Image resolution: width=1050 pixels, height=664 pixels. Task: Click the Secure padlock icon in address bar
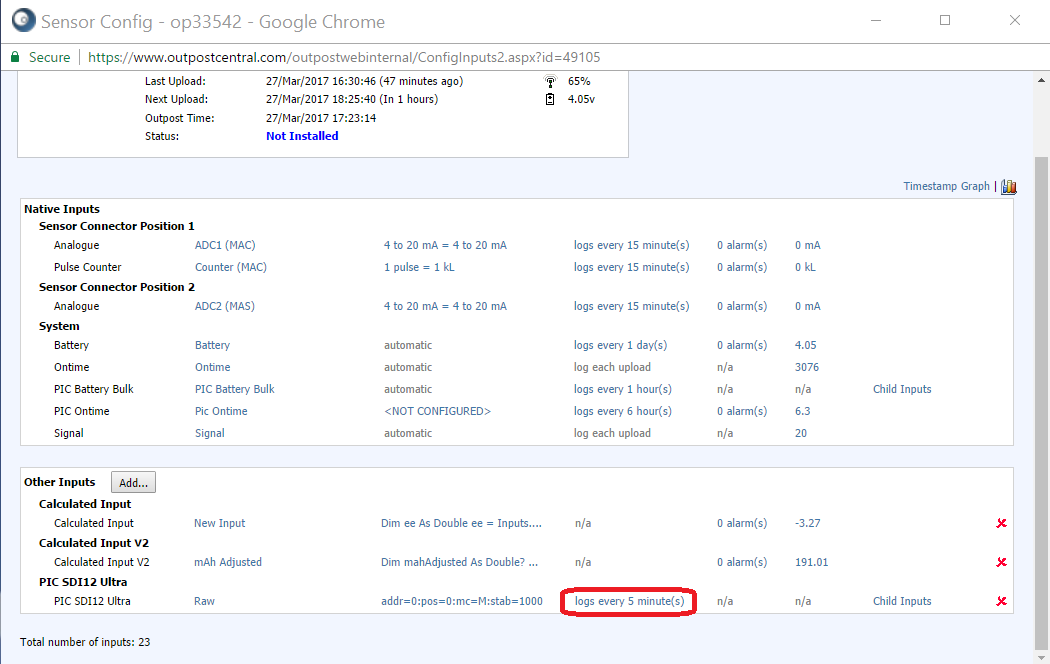click(x=16, y=57)
